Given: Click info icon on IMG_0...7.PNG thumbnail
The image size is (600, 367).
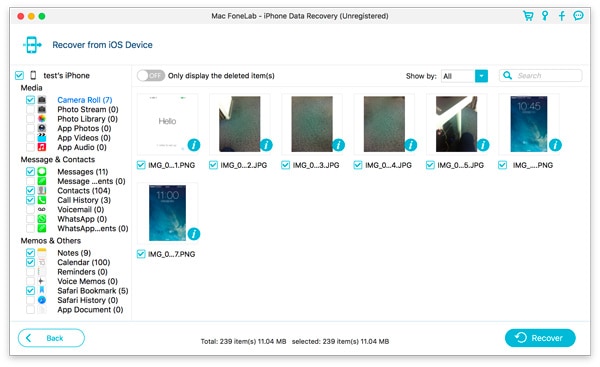Looking at the screenshot, I should coord(194,234).
